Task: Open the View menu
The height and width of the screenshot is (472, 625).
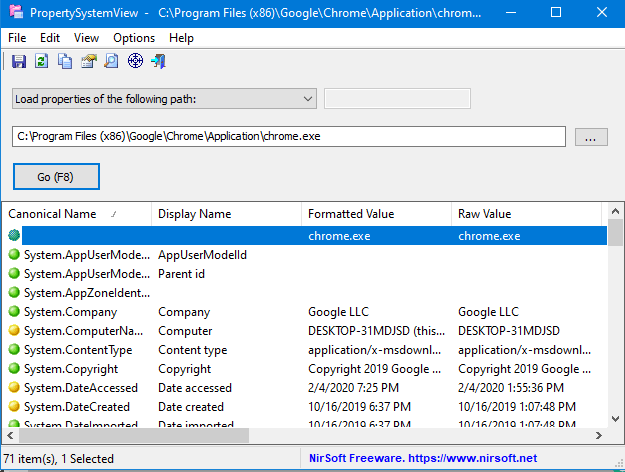Action: pyautogui.click(x=86, y=38)
